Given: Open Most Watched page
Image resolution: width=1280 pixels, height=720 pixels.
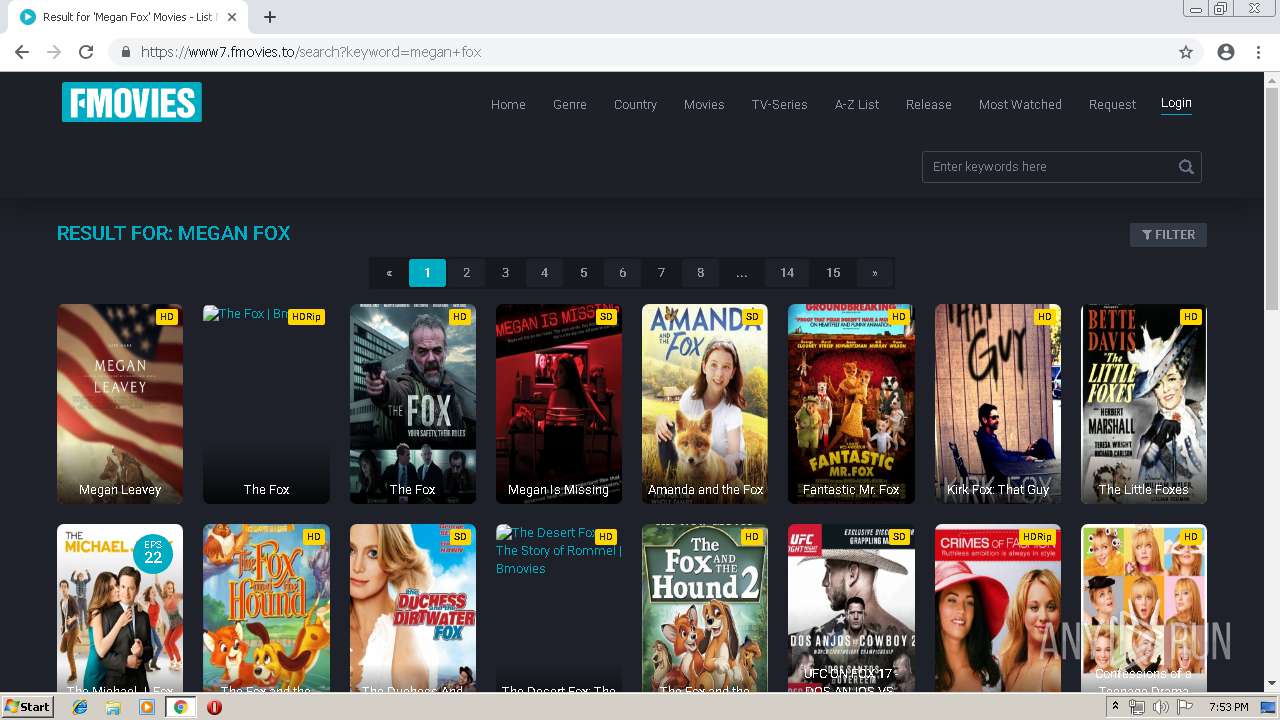Looking at the screenshot, I should (1020, 104).
